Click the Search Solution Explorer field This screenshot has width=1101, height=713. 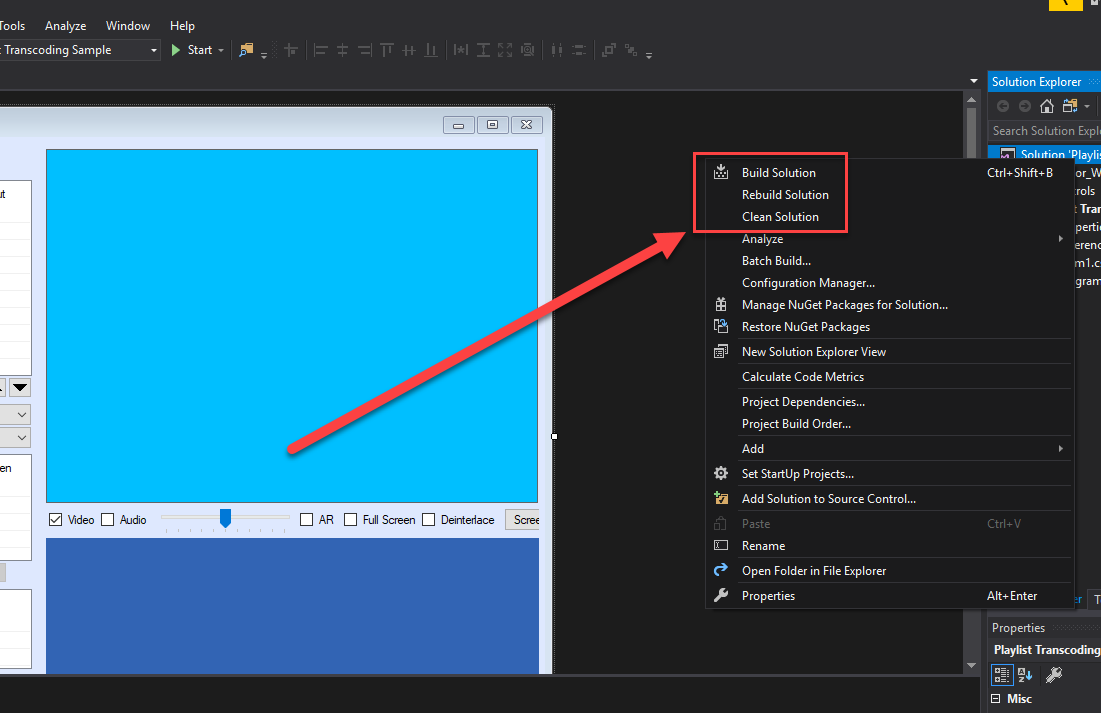point(1044,131)
